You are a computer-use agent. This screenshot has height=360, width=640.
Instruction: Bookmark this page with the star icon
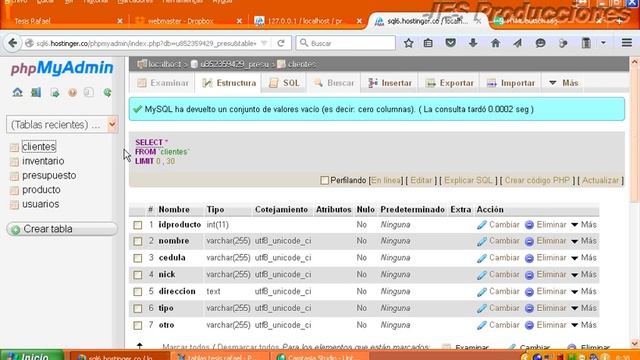[408, 43]
